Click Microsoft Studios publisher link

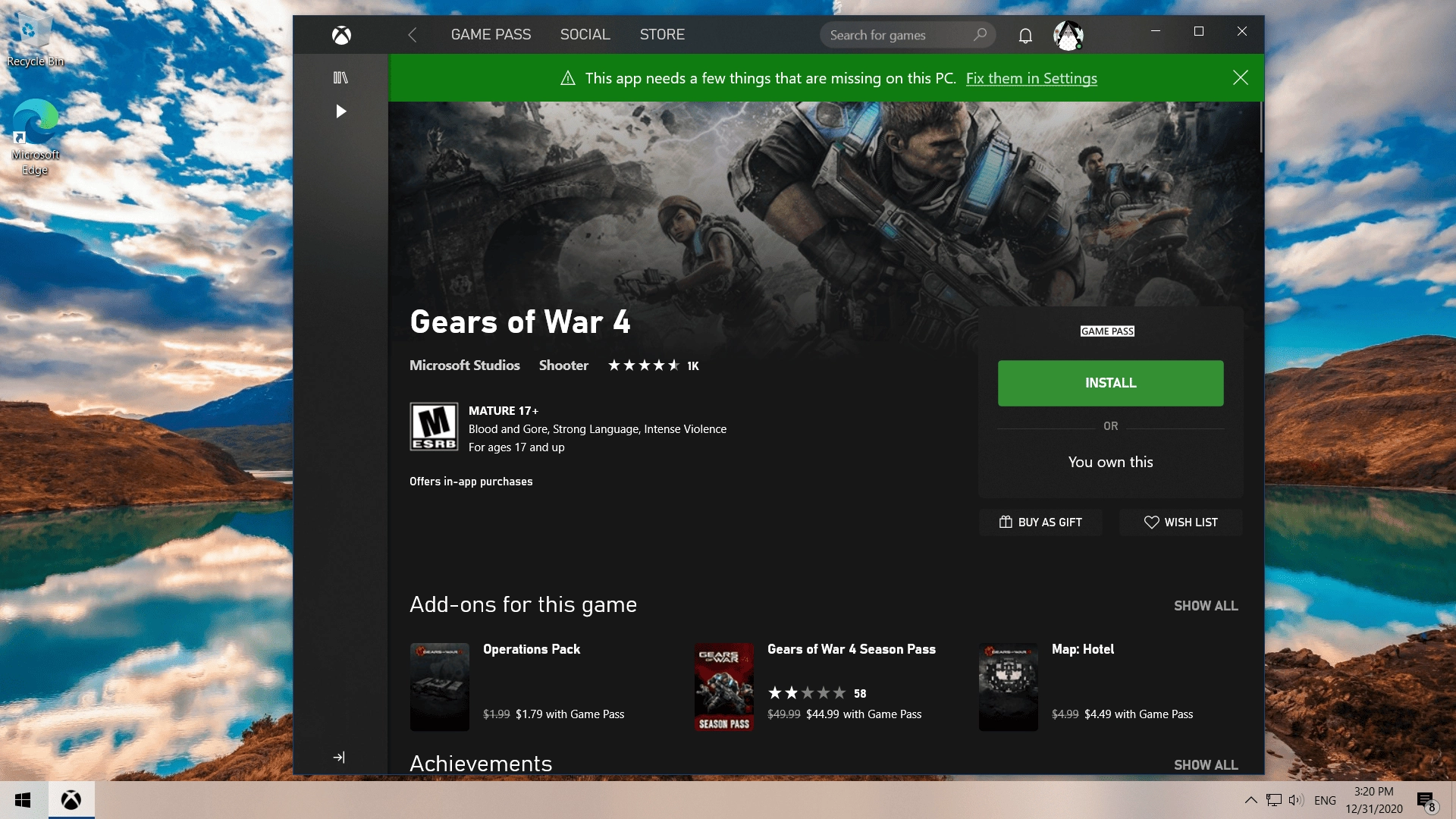pyautogui.click(x=465, y=366)
